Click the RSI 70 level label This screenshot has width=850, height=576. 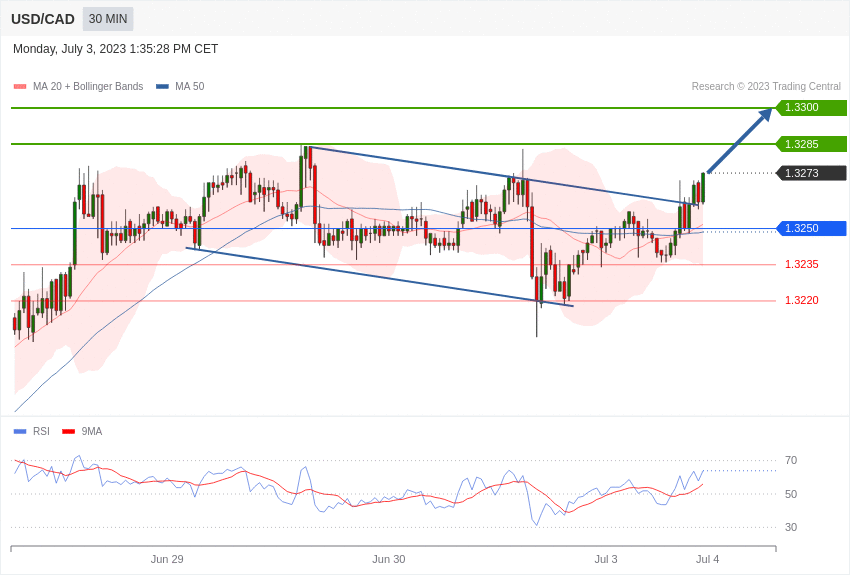point(791,460)
